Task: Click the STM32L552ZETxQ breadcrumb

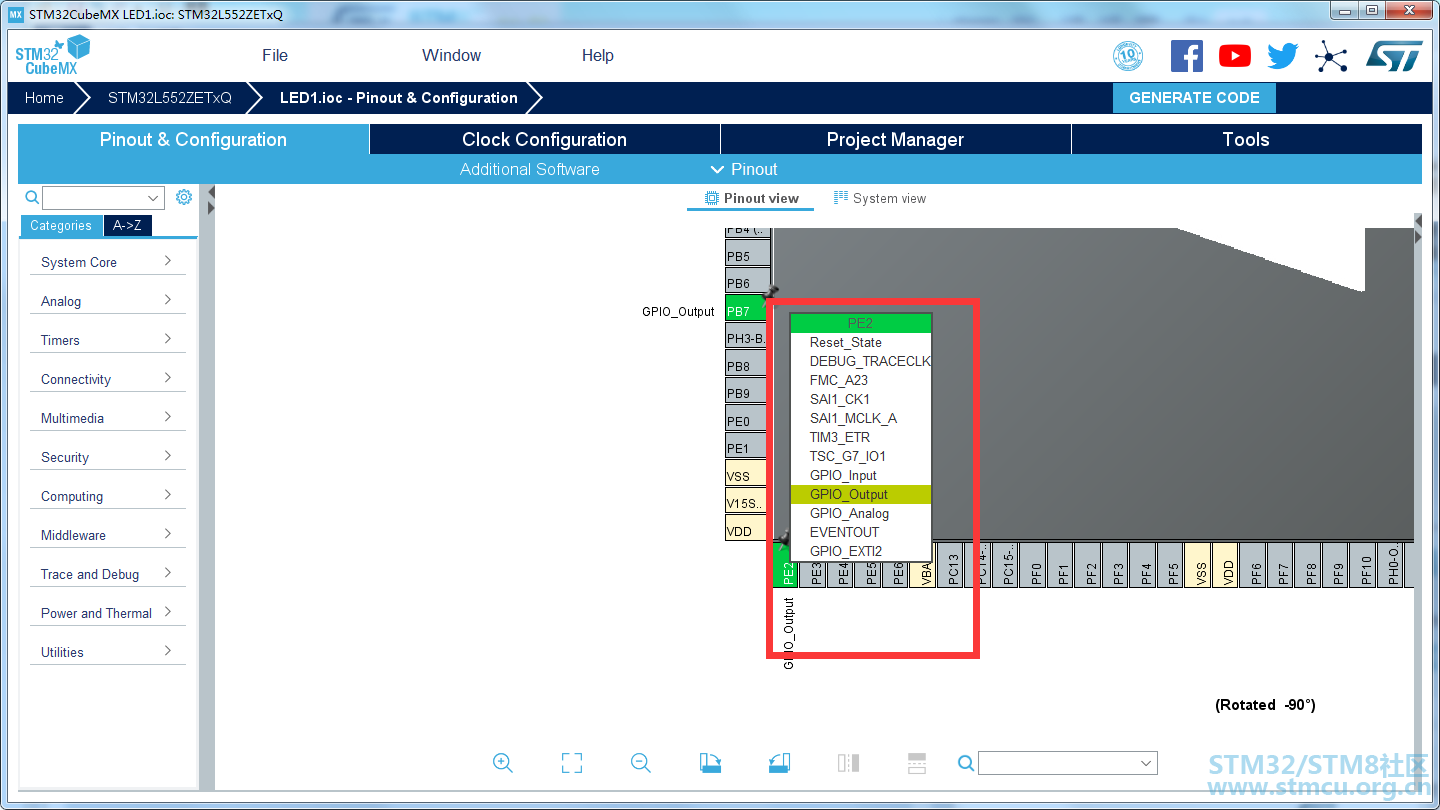Action: [170, 98]
